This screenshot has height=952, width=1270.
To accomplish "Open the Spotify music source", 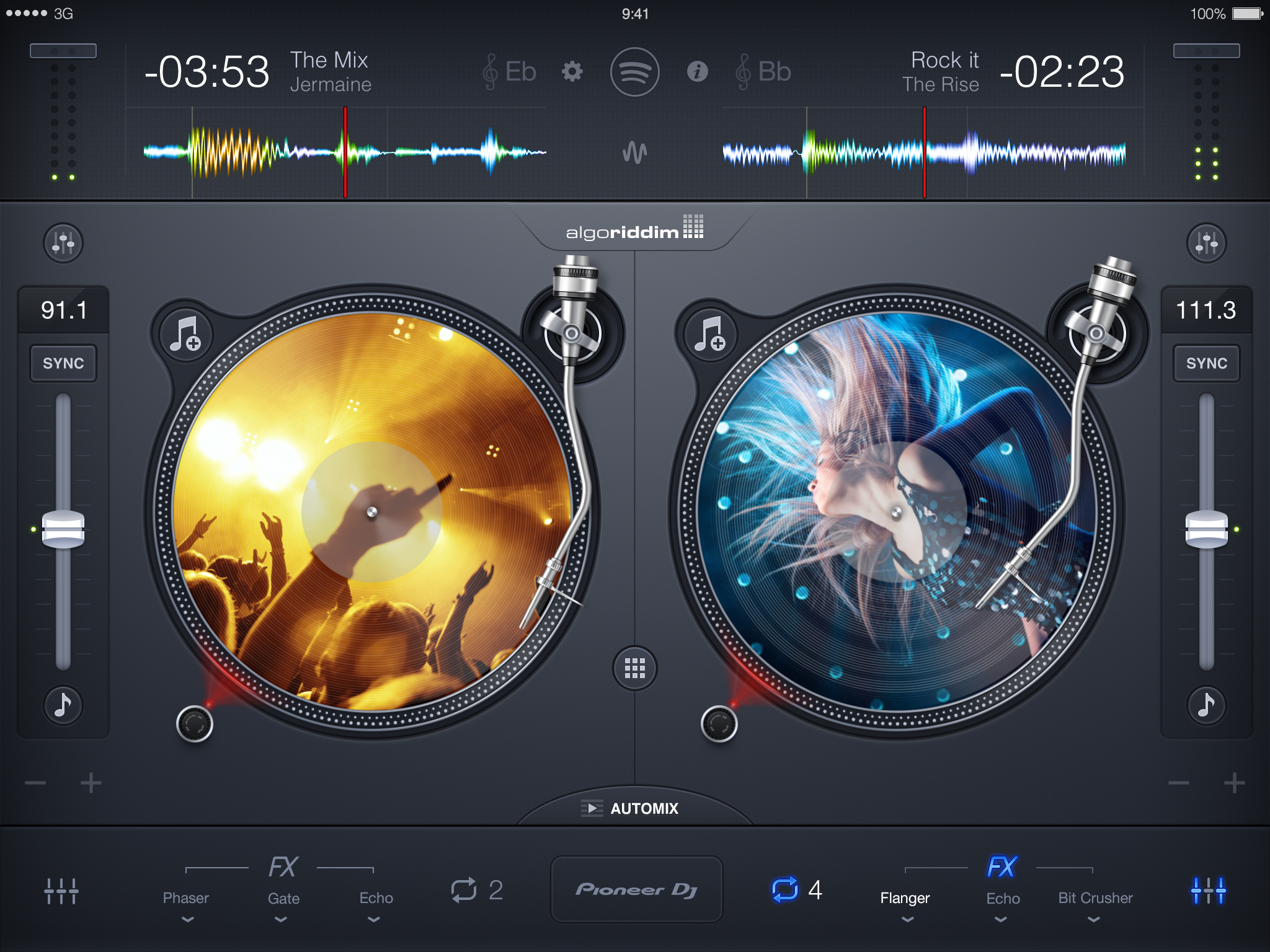I will point(634,72).
